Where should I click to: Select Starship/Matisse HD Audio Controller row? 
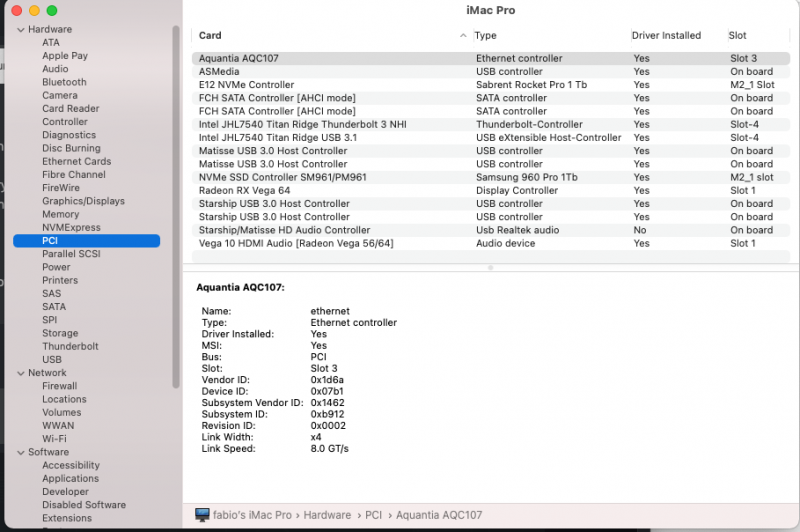[x=491, y=230]
